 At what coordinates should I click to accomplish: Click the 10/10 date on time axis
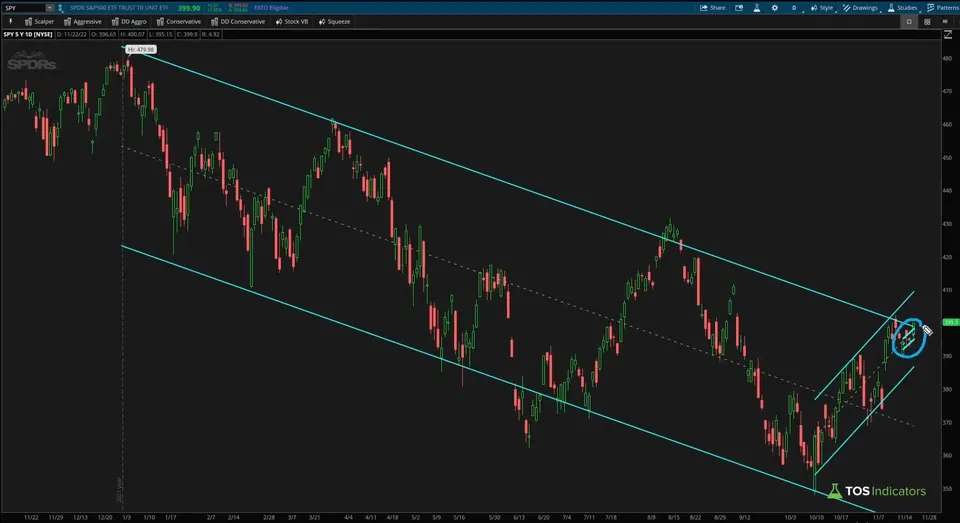816,517
